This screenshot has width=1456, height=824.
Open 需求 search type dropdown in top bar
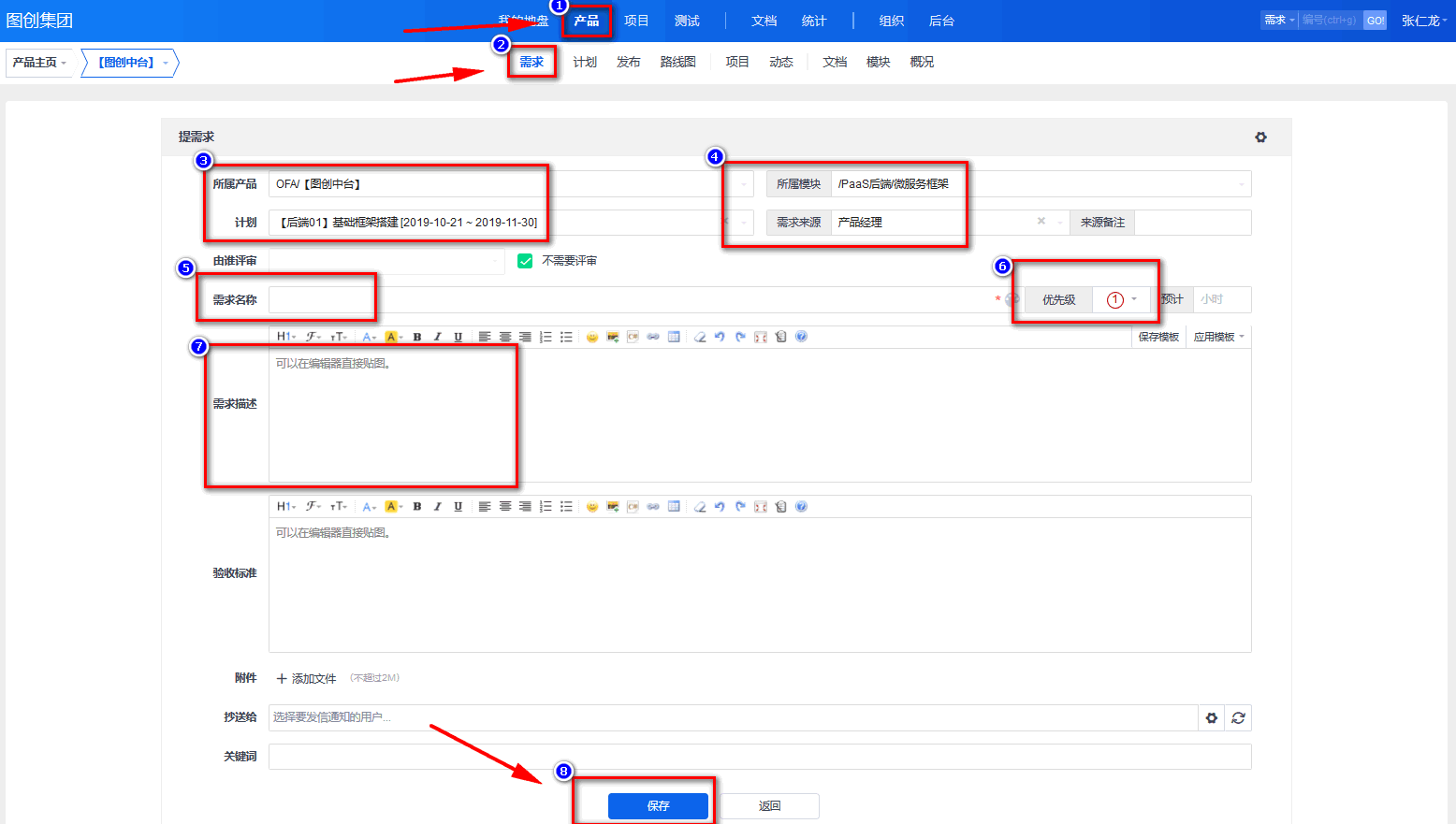click(1279, 20)
